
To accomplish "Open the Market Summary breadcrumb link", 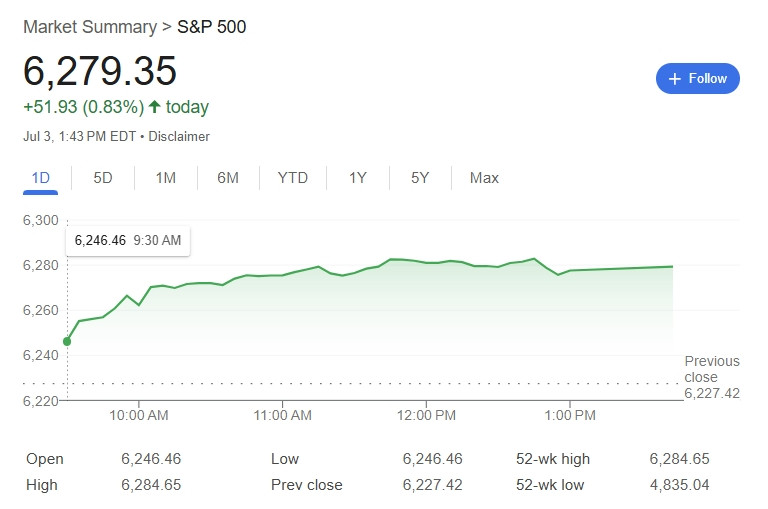I will (x=90, y=27).
